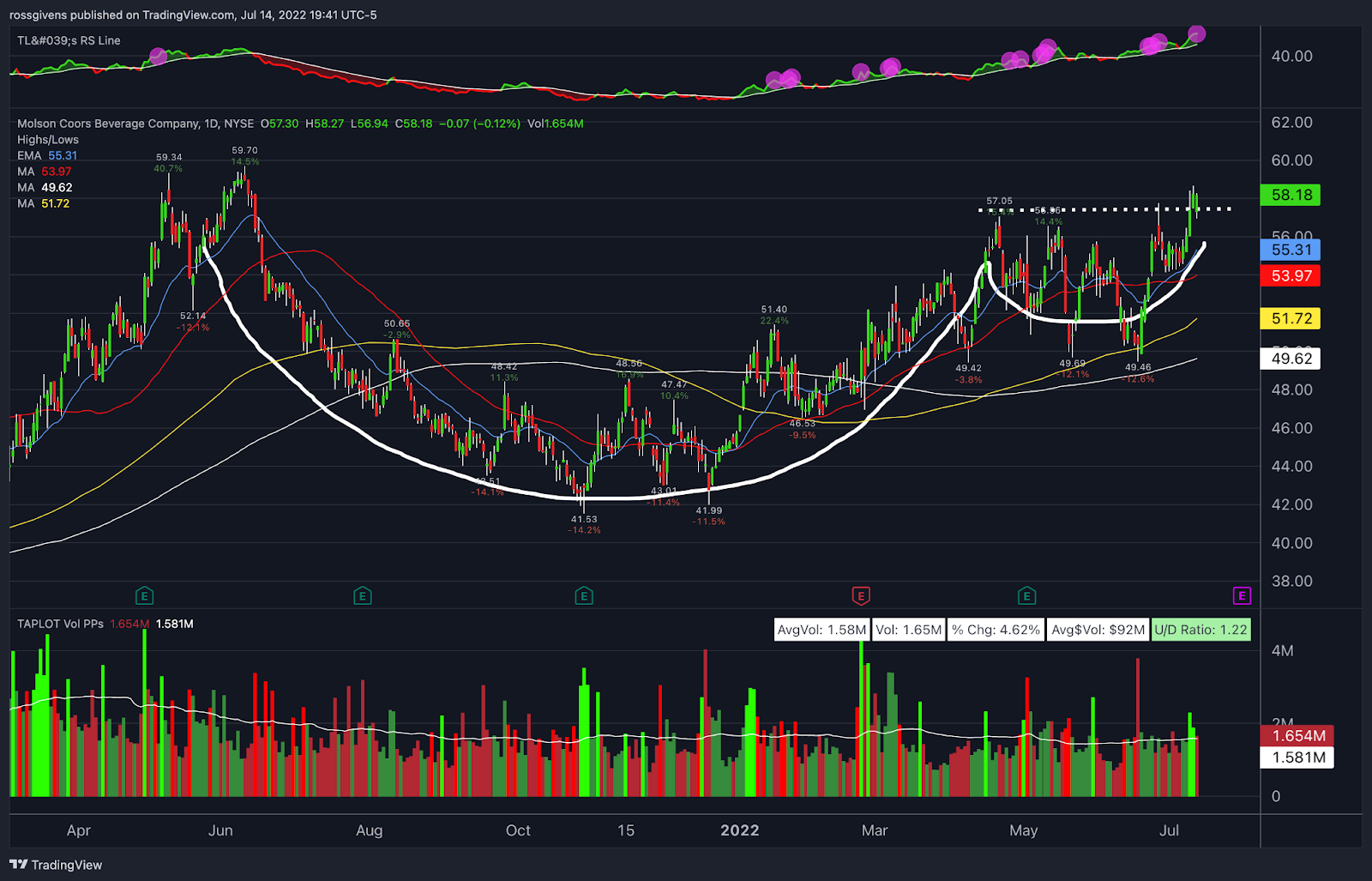Click the TradingView logo
This screenshot has width=1372, height=881.
[56, 865]
